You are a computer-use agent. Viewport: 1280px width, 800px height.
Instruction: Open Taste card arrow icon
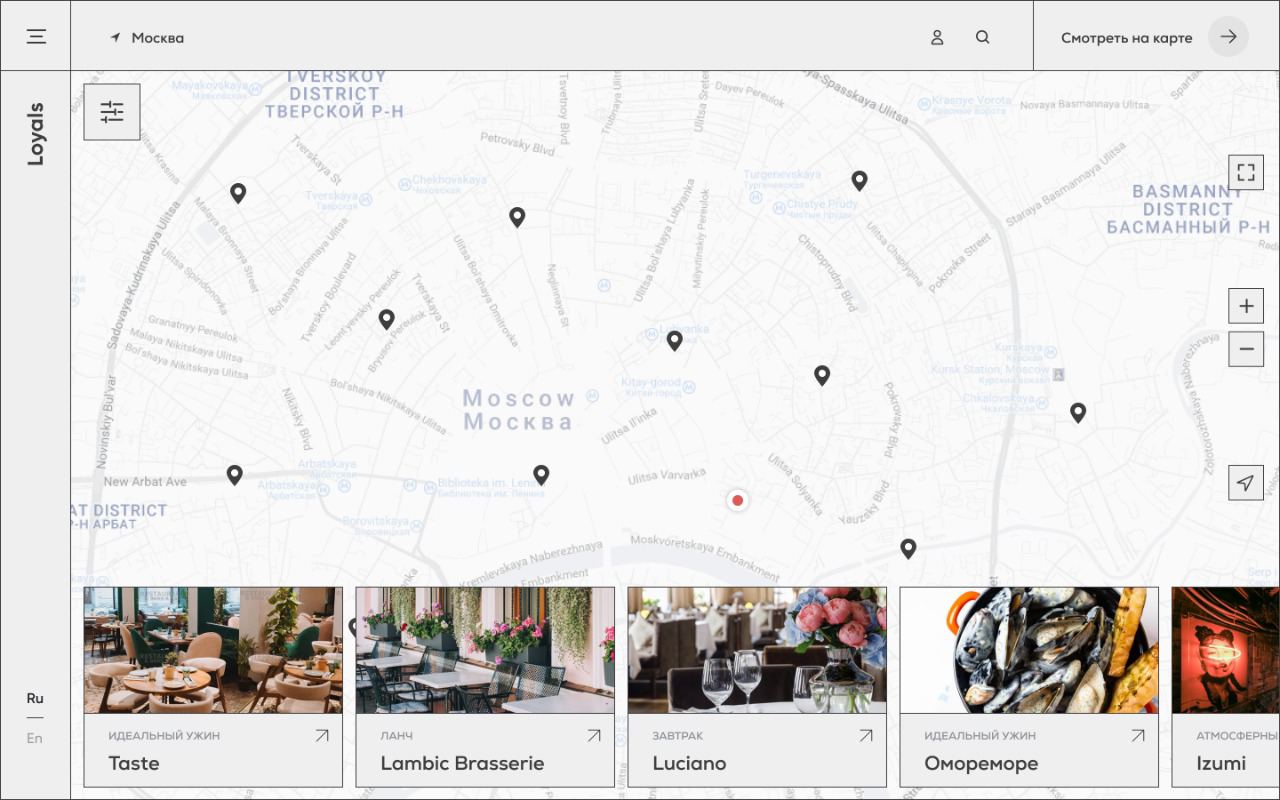(x=322, y=735)
